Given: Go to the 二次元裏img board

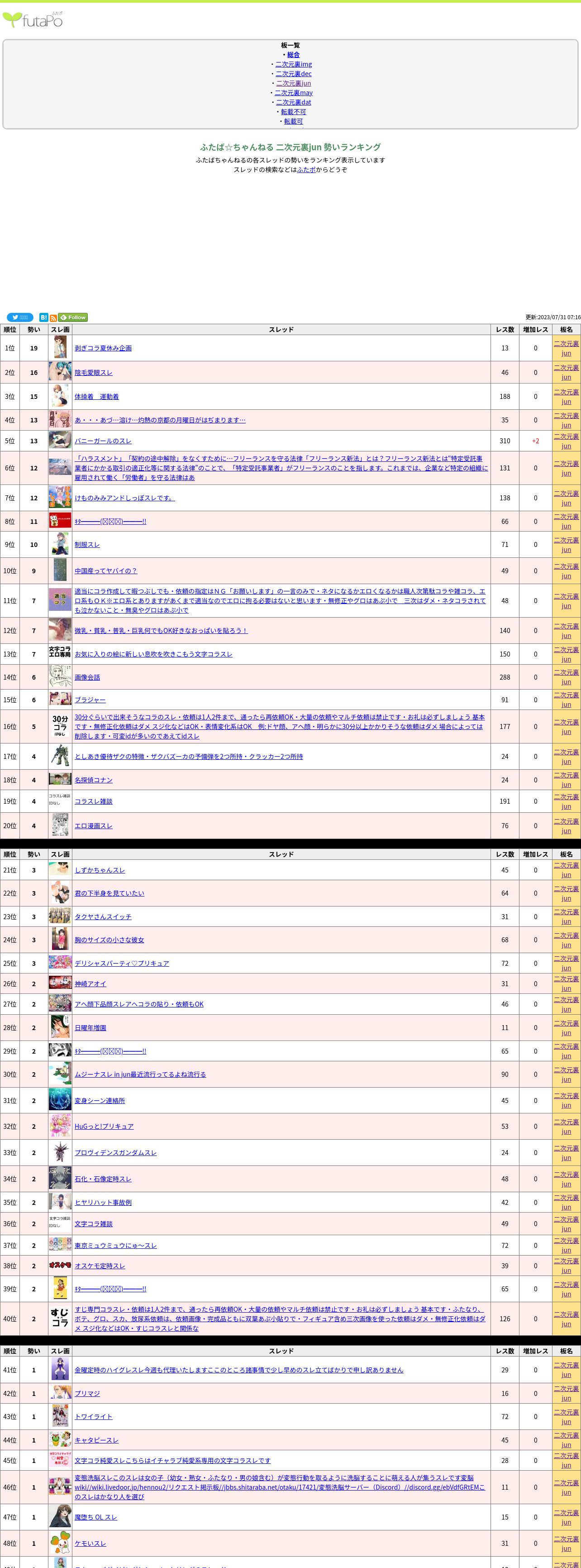Looking at the screenshot, I should pos(293,64).
